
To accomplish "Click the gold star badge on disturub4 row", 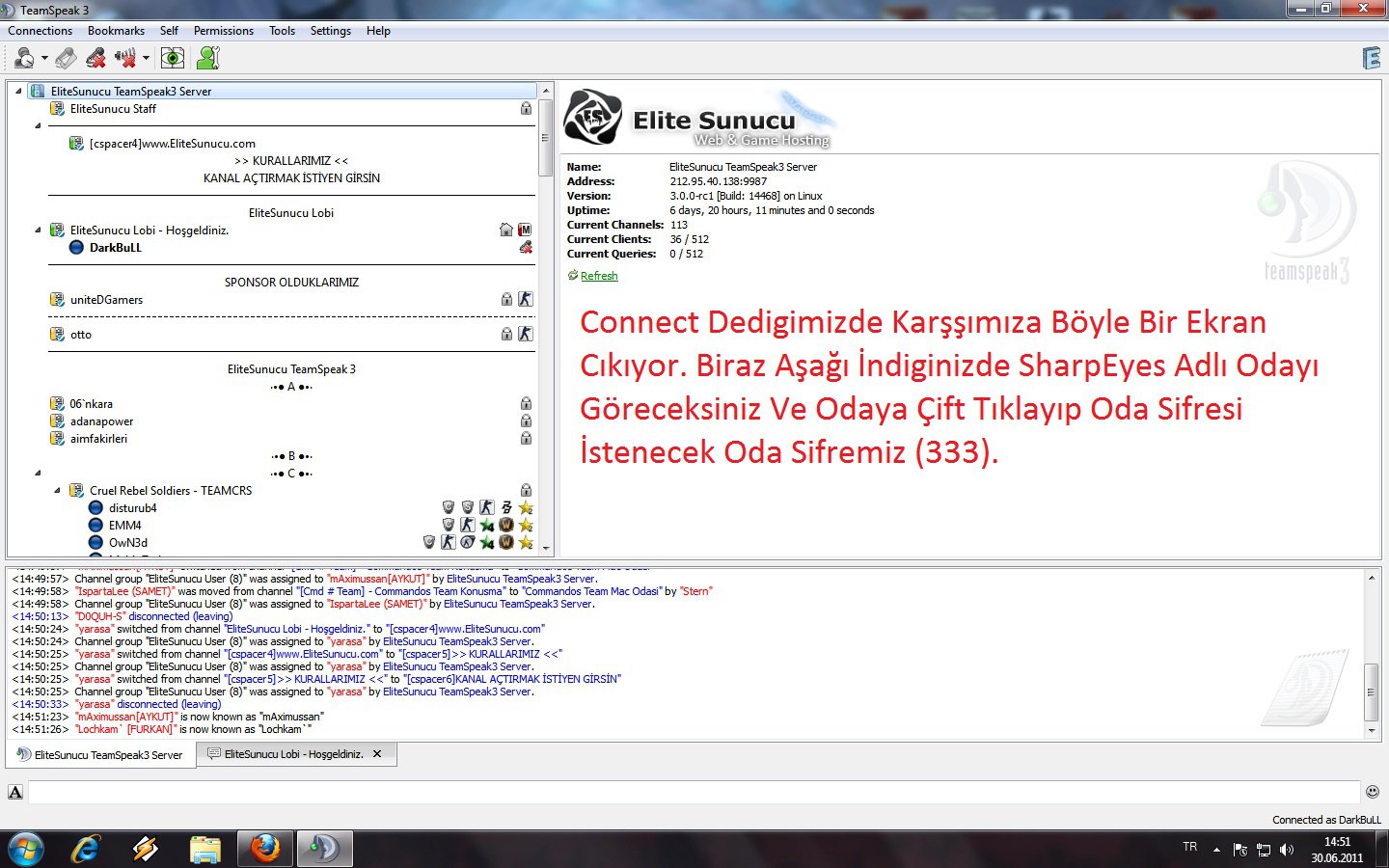I will [x=526, y=507].
